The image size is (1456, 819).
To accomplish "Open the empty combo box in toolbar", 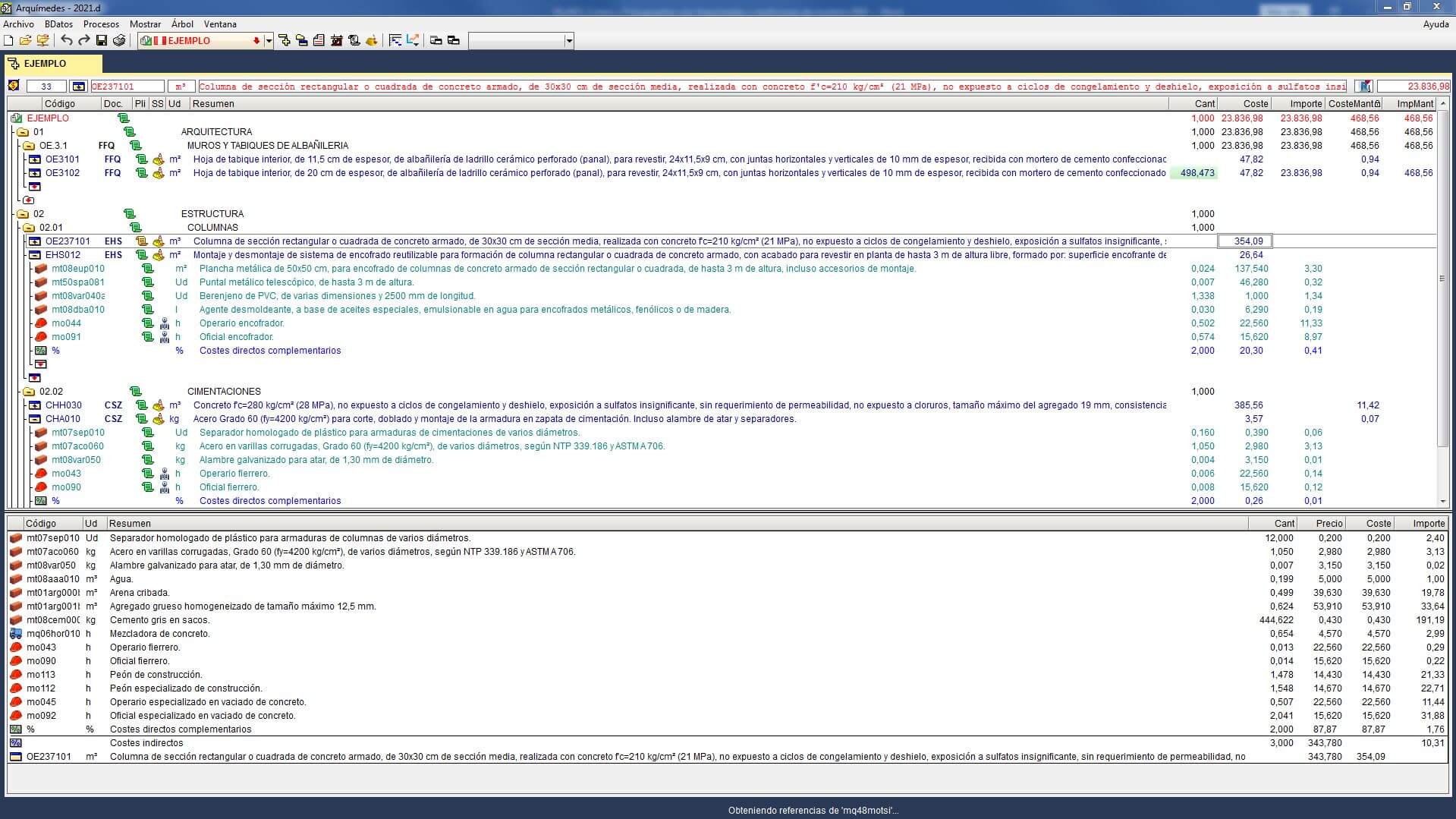I will point(521,41).
